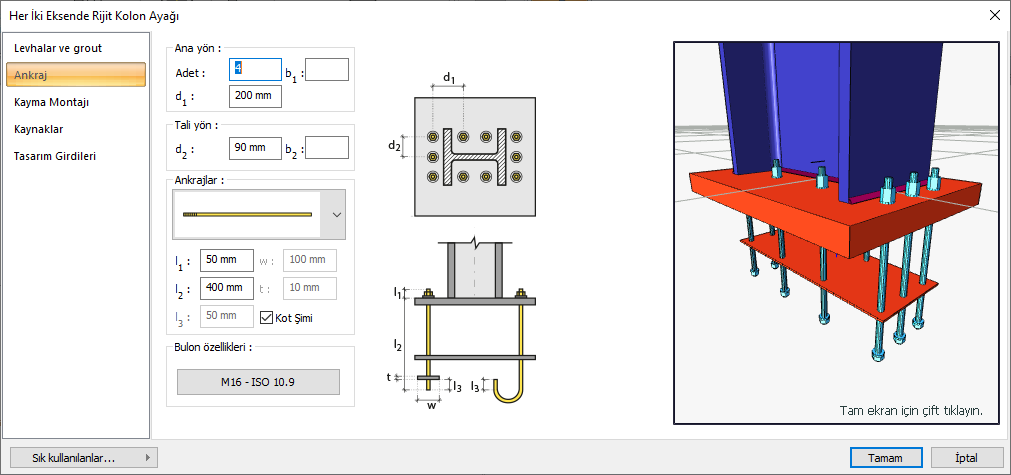This screenshot has height=475, width=1011.
Task: Open the anchor type dropdown arrow
Action: pos(337,215)
